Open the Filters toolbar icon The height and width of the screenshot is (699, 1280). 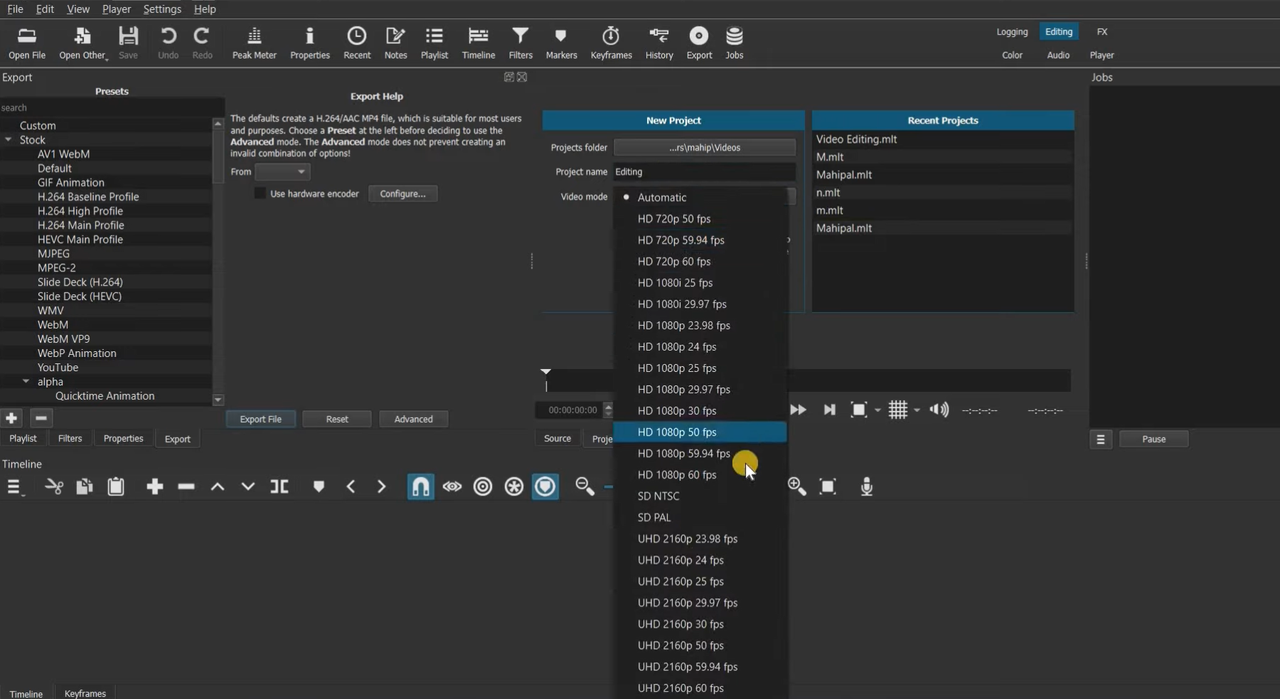(x=520, y=43)
